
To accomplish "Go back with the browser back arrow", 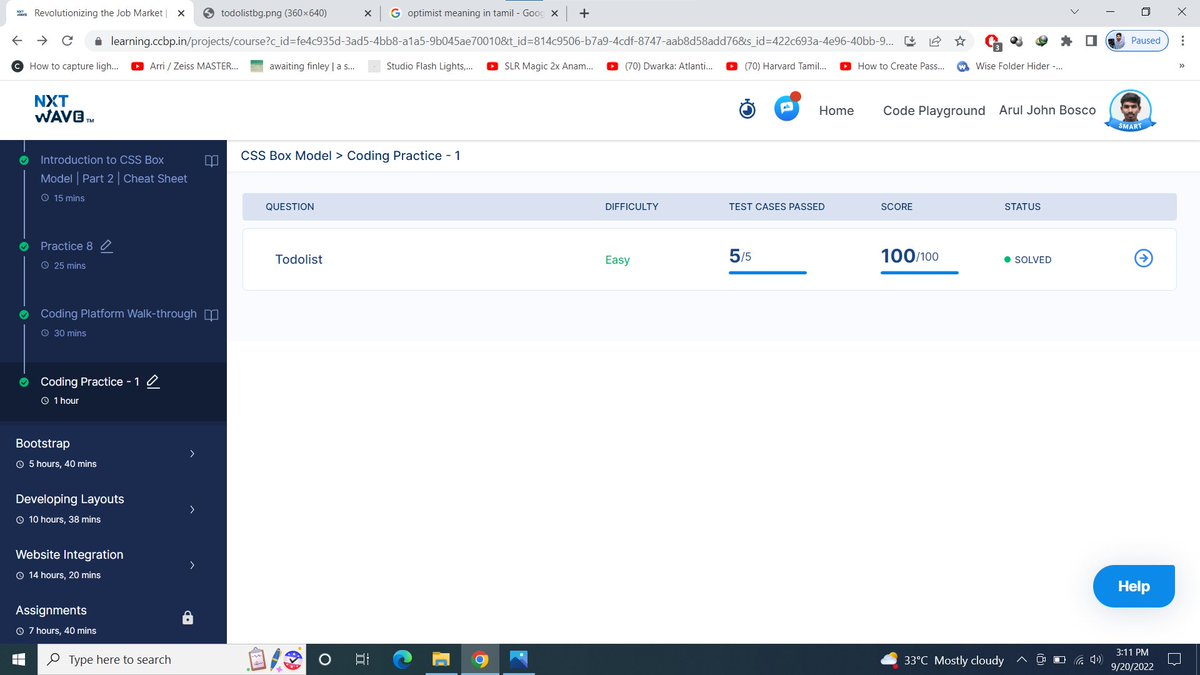I will point(18,41).
